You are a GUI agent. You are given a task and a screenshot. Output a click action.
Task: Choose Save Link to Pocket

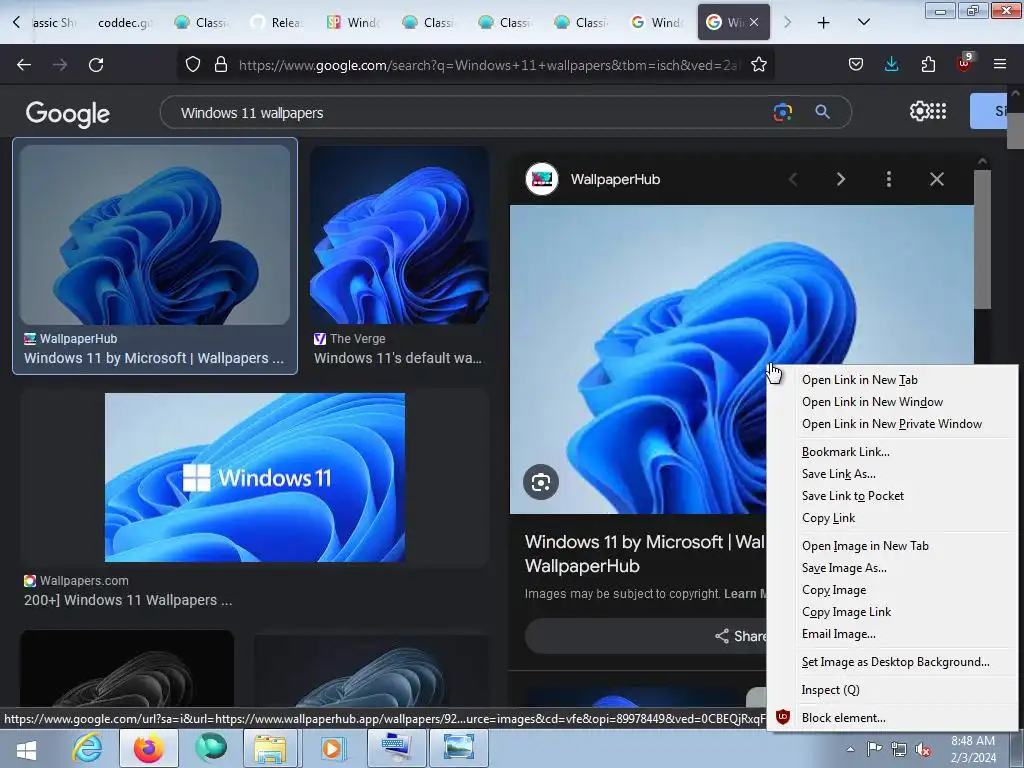(852, 496)
